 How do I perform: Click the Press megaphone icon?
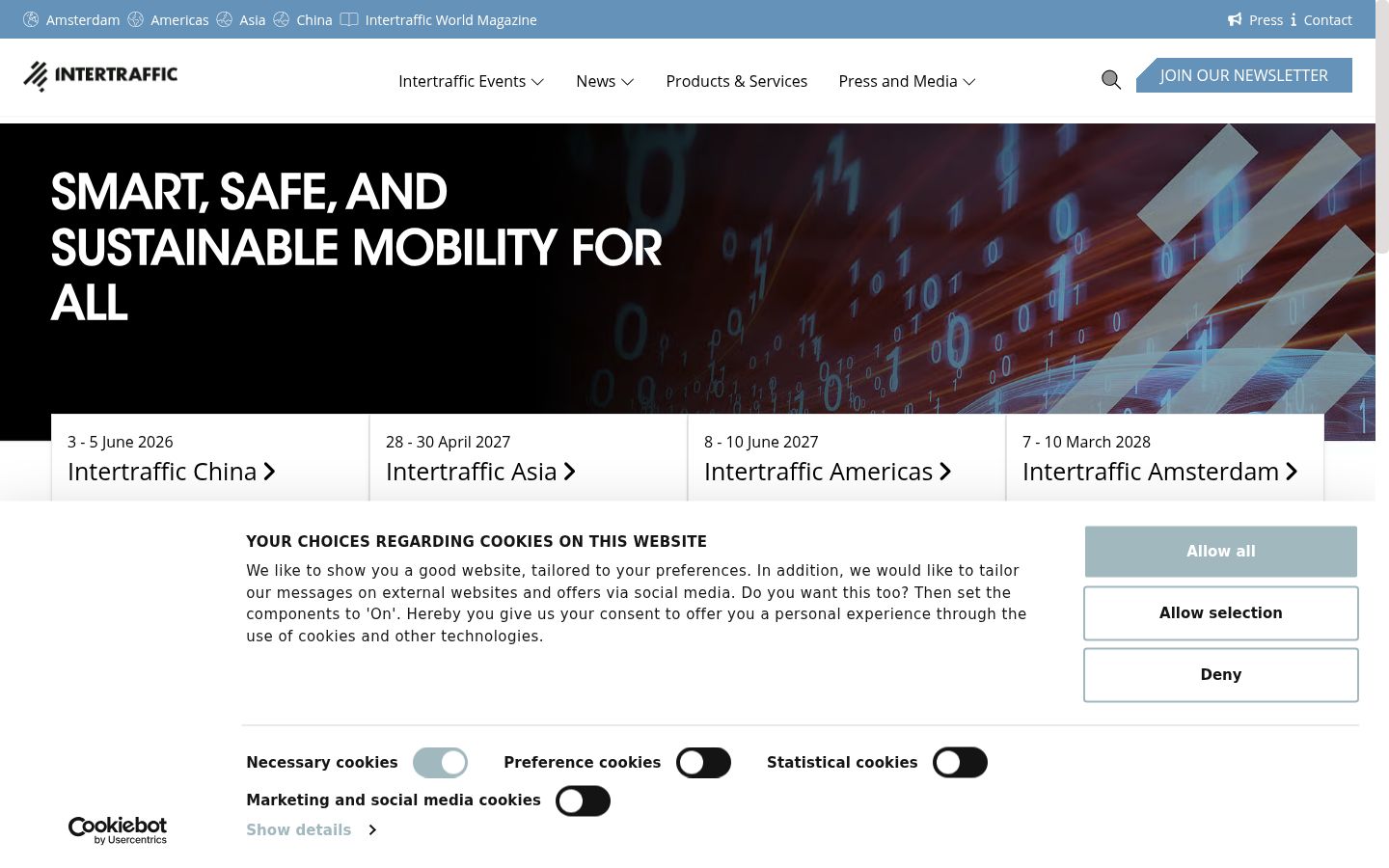coord(1235,19)
